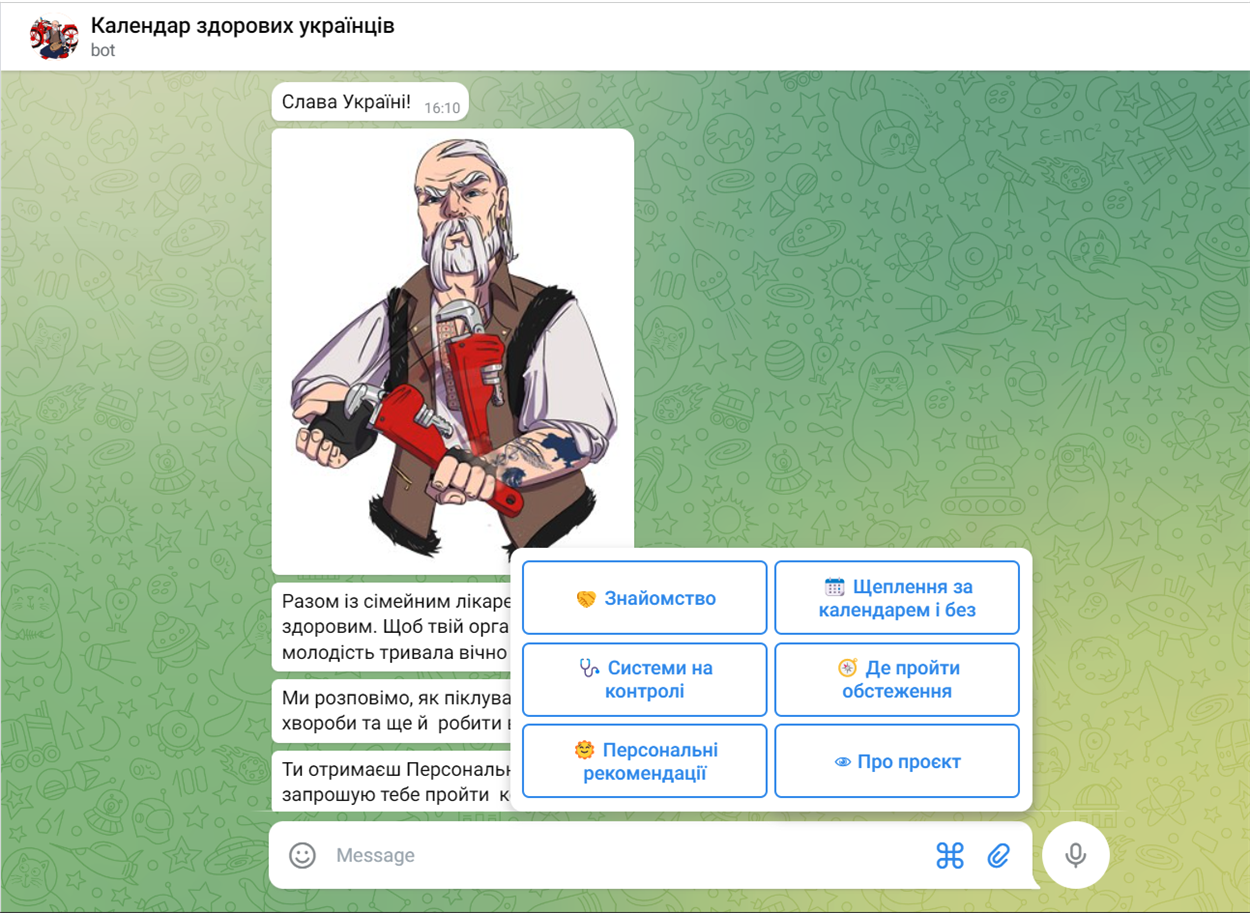Pick Персональні рекомендації button
The height and width of the screenshot is (913, 1250).
pyautogui.click(x=645, y=761)
